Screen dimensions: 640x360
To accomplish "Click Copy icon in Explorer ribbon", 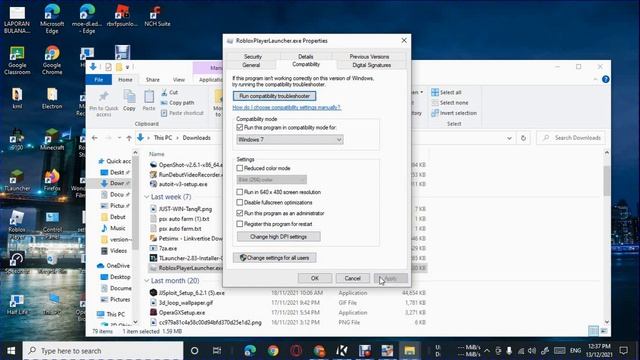I will (129, 101).
